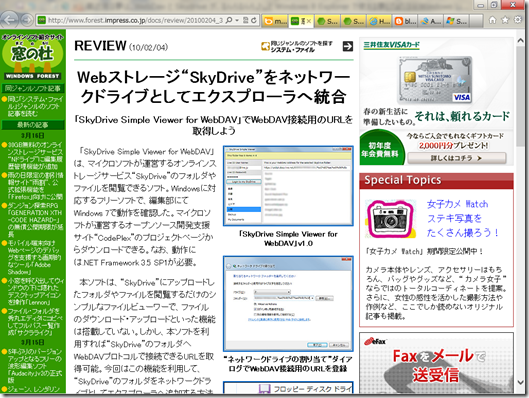The width and height of the screenshot is (529, 398).
Task: Click the 同ジャンルソフト記事 sidebar heading
Action: [x=33, y=88]
